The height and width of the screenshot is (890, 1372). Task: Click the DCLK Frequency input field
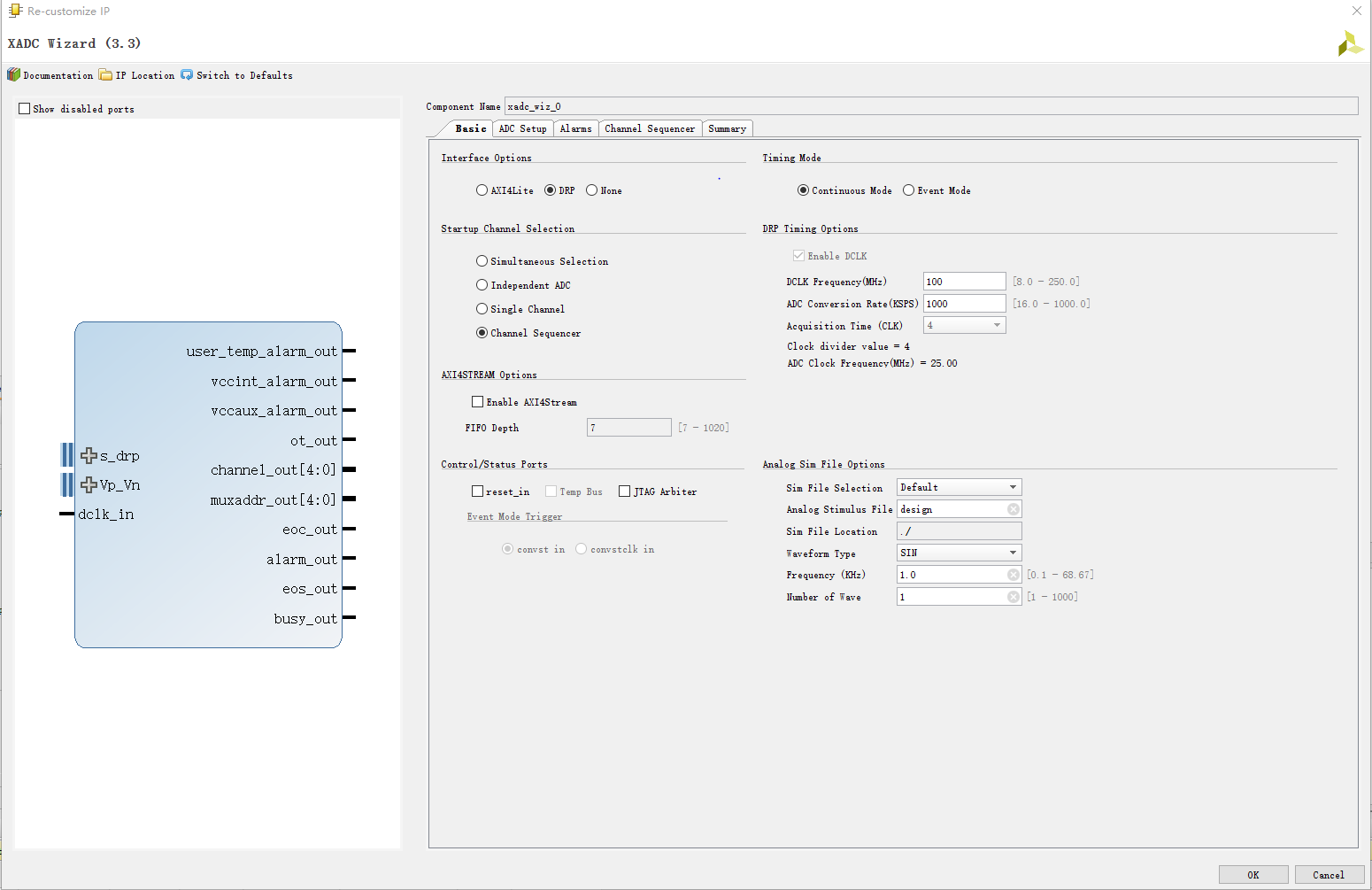[965, 282]
